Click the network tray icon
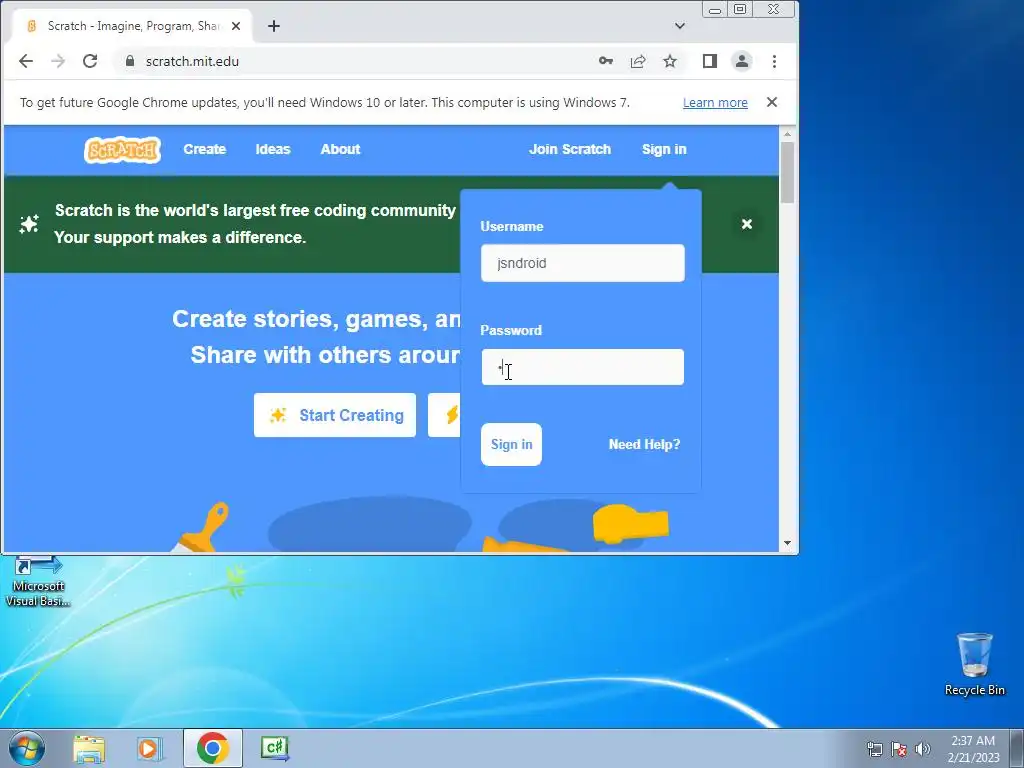This screenshot has height=768, width=1024. click(x=874, y=749)
